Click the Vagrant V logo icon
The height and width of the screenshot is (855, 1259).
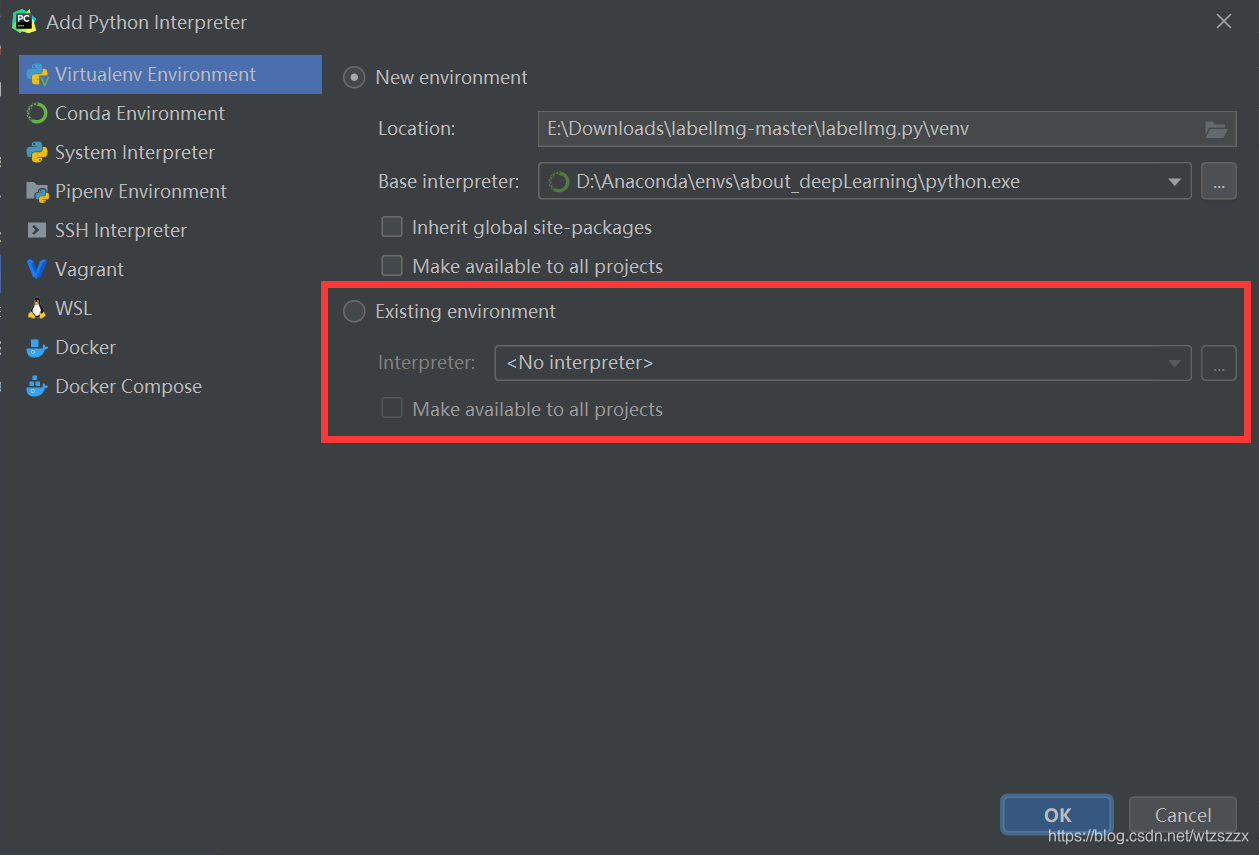click(37, 270)
